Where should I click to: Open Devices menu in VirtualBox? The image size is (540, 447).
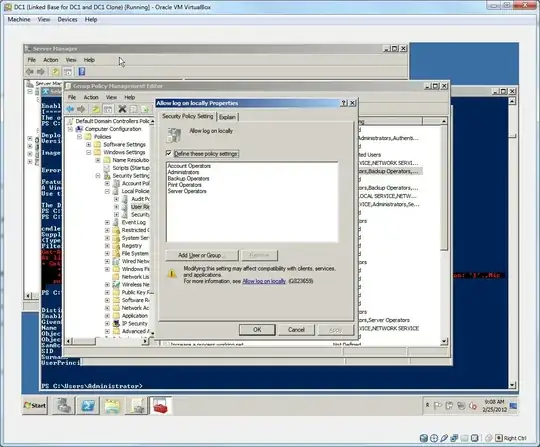click(68, 20)
